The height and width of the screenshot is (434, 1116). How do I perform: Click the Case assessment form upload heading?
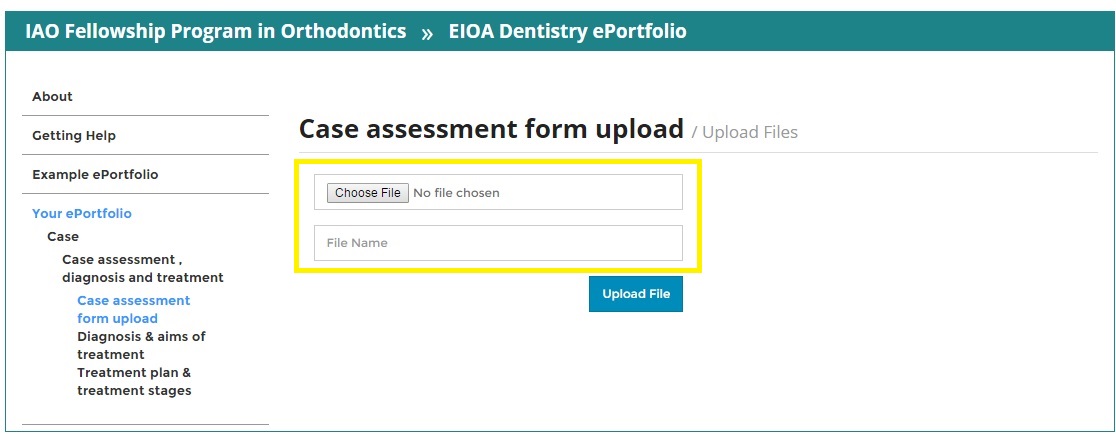click(x=491, y=130)
